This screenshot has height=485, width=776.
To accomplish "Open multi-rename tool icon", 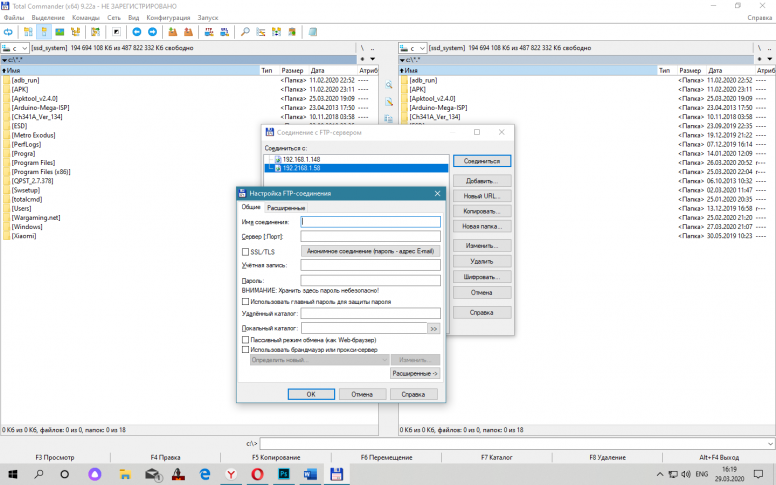I will tap(261, 32).
